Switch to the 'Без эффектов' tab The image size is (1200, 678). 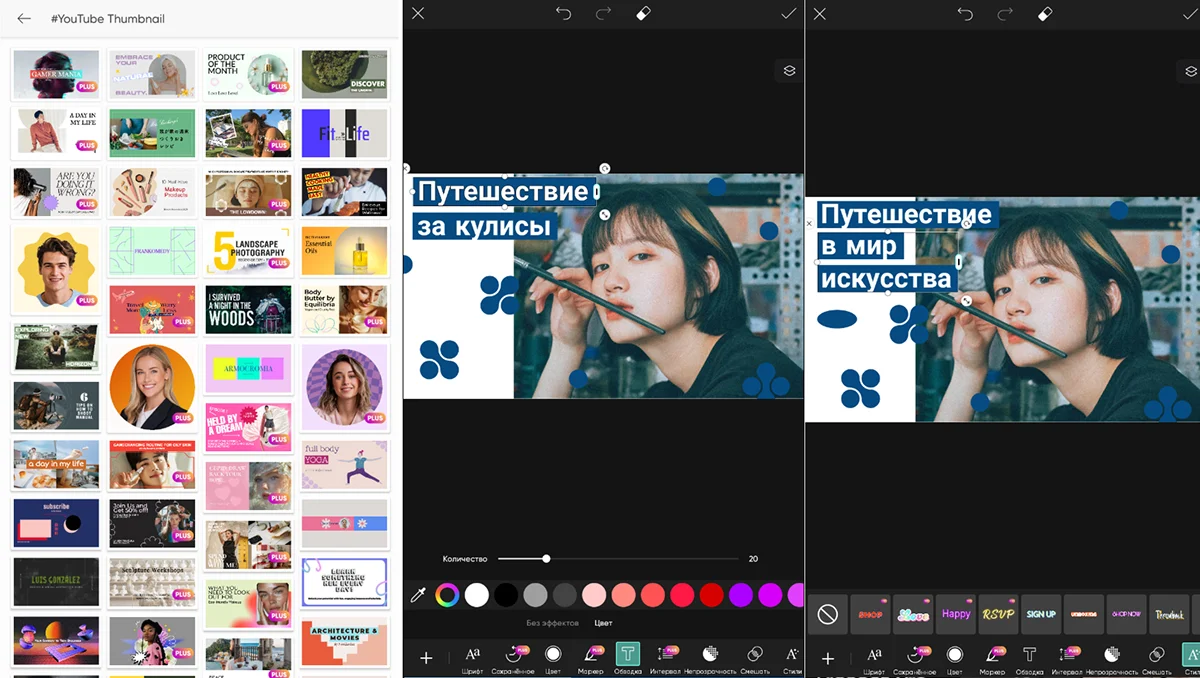(x=553, y=623)
